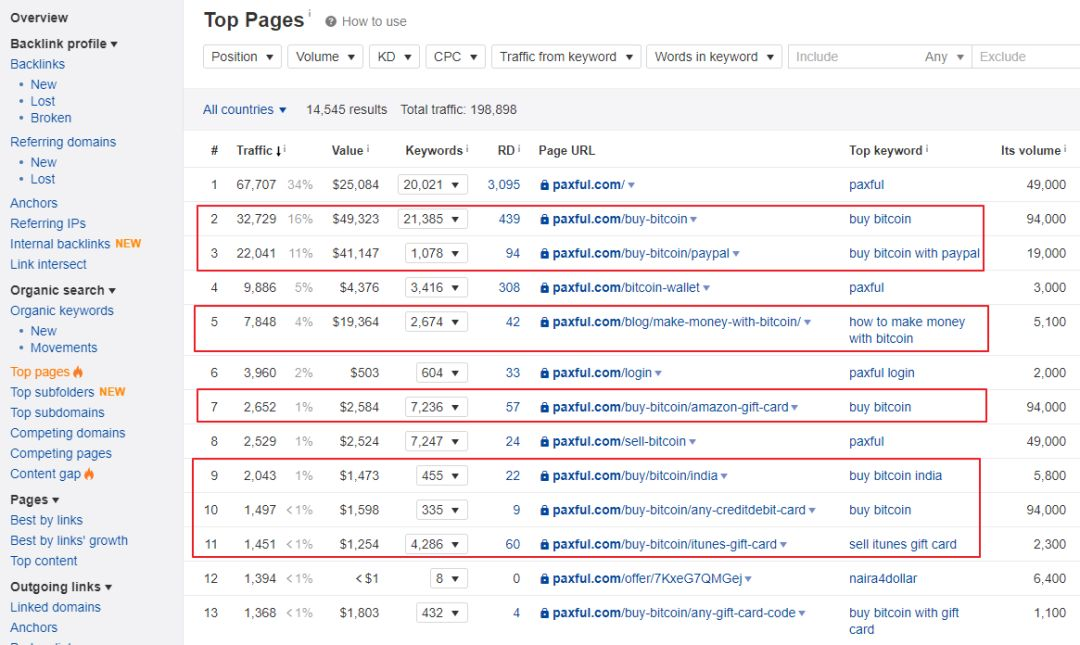Open Best by links in the sidebar
1080x645 pixels.
tap(46, 520)
